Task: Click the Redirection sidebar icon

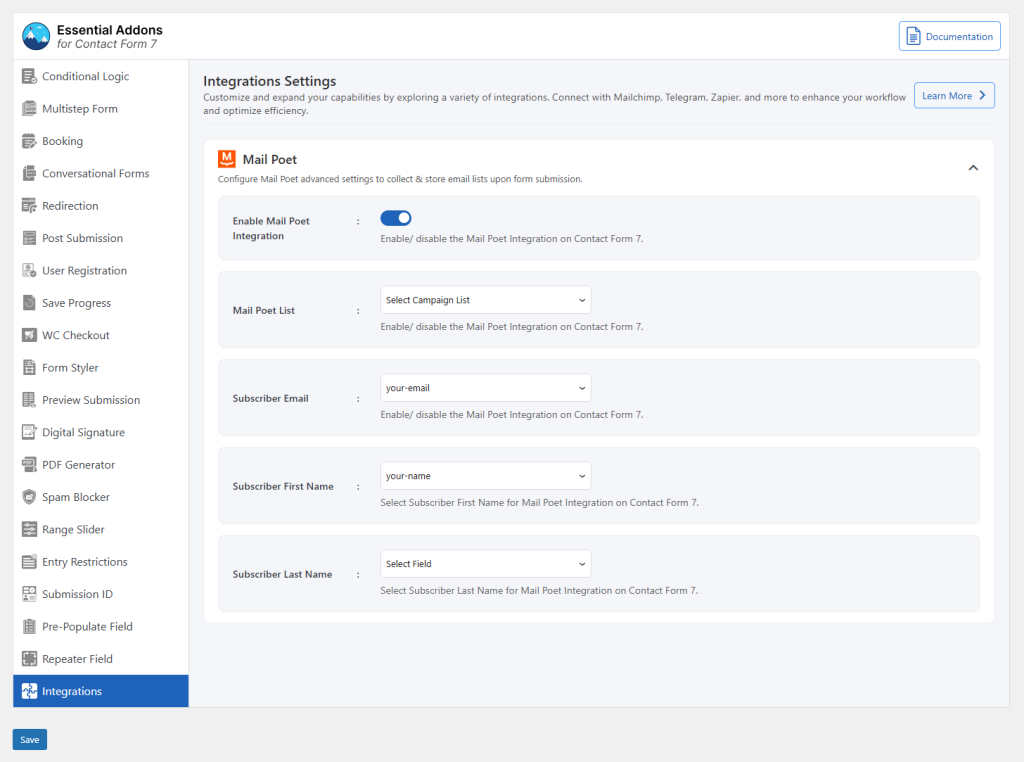Action: 29,206
